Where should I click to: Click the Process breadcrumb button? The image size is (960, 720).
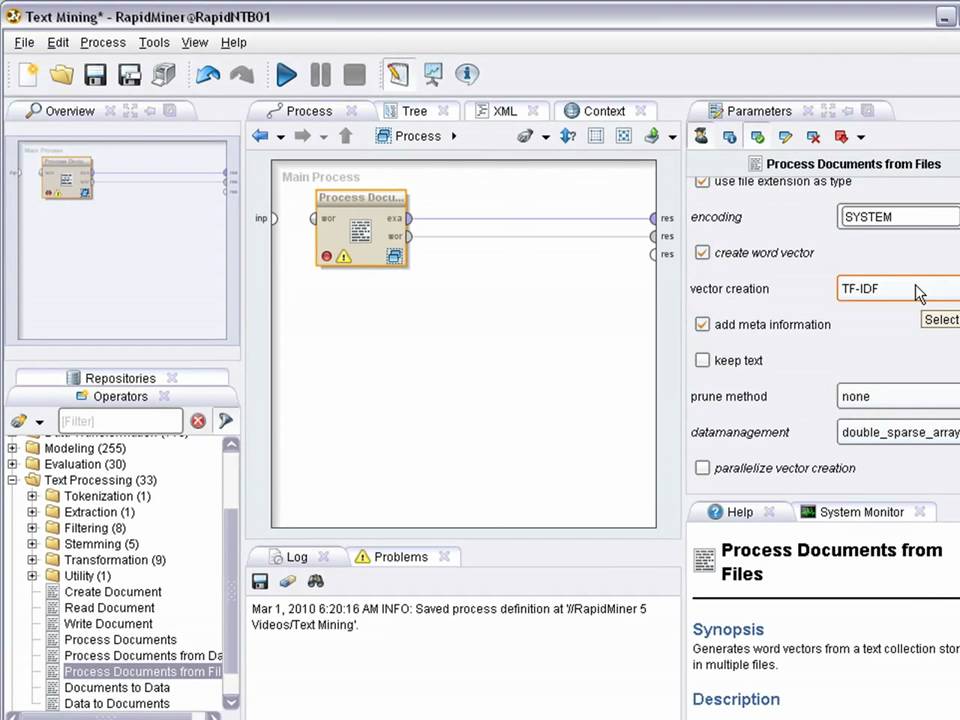coord(417,136)
